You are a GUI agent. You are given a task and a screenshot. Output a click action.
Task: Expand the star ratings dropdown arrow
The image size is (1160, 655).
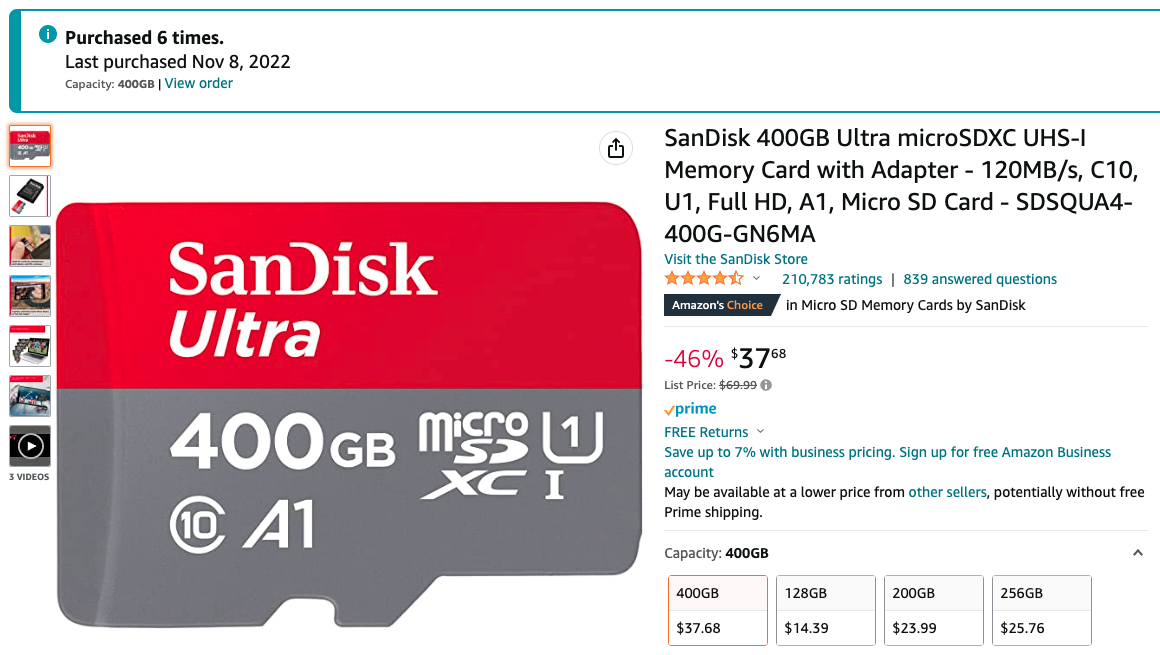756,279
